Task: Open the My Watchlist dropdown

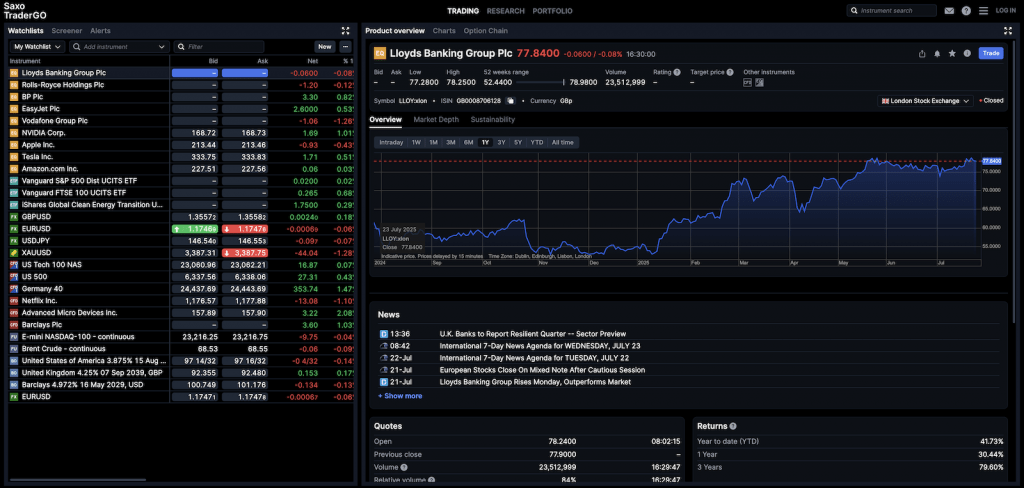Action: click(x=37, y=46)
